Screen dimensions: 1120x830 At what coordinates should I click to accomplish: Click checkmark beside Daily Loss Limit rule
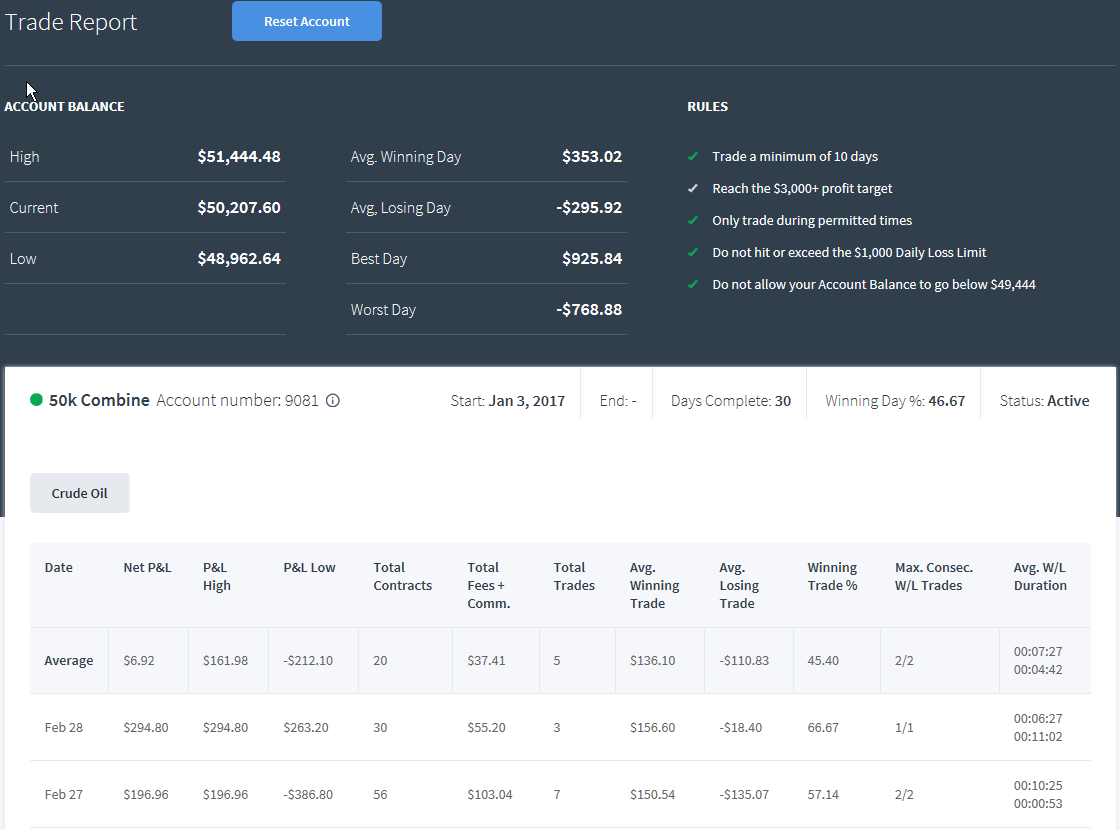[x=693, y=252]
